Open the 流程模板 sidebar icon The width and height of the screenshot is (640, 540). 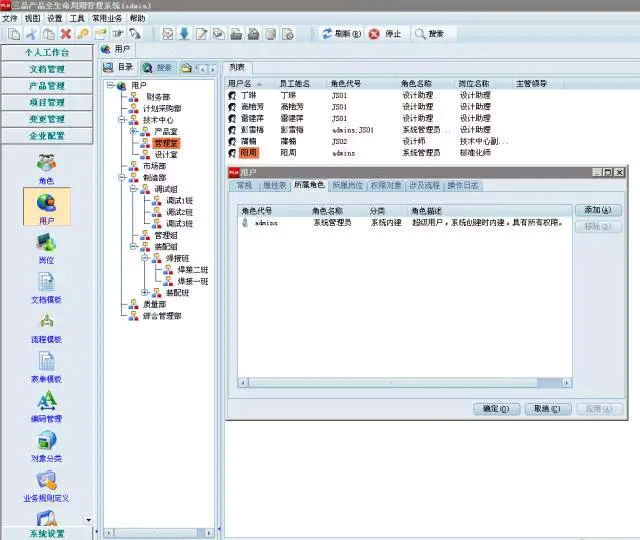pyautogui.click(x=46, y=325)
